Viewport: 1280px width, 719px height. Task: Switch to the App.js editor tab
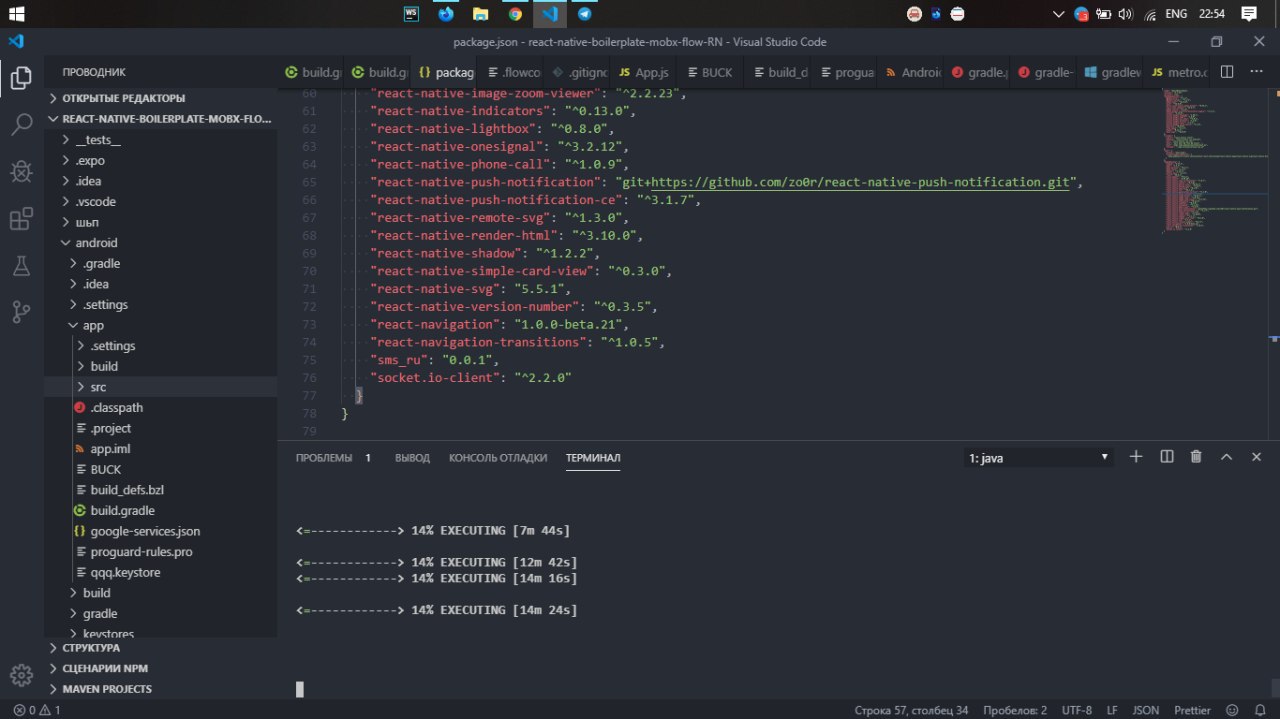coord(643,72)
